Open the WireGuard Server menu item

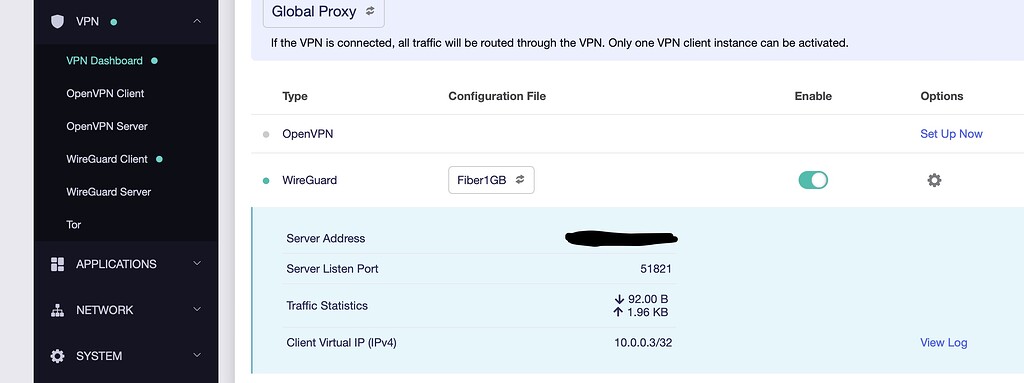point(108,192)
